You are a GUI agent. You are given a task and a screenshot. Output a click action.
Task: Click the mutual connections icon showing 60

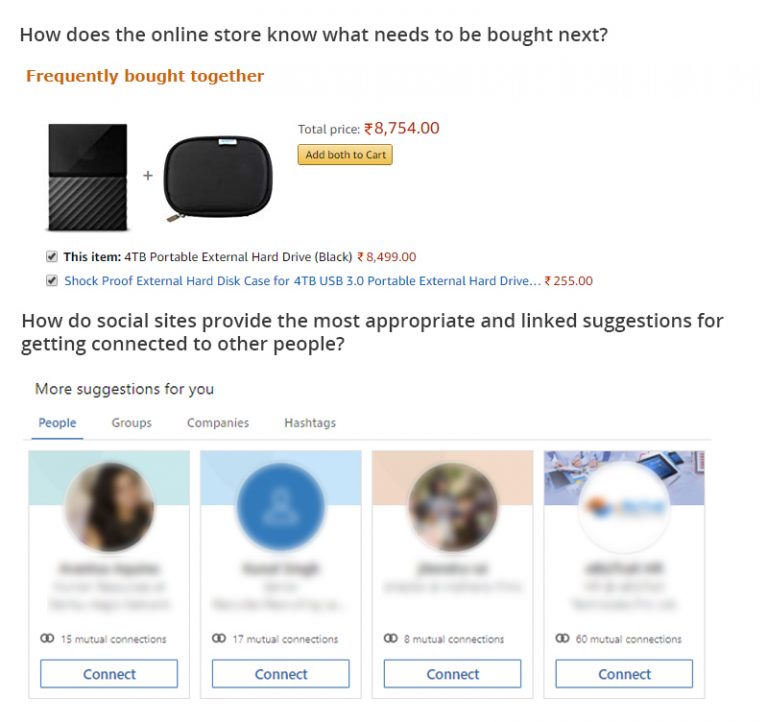coord(562,639)
